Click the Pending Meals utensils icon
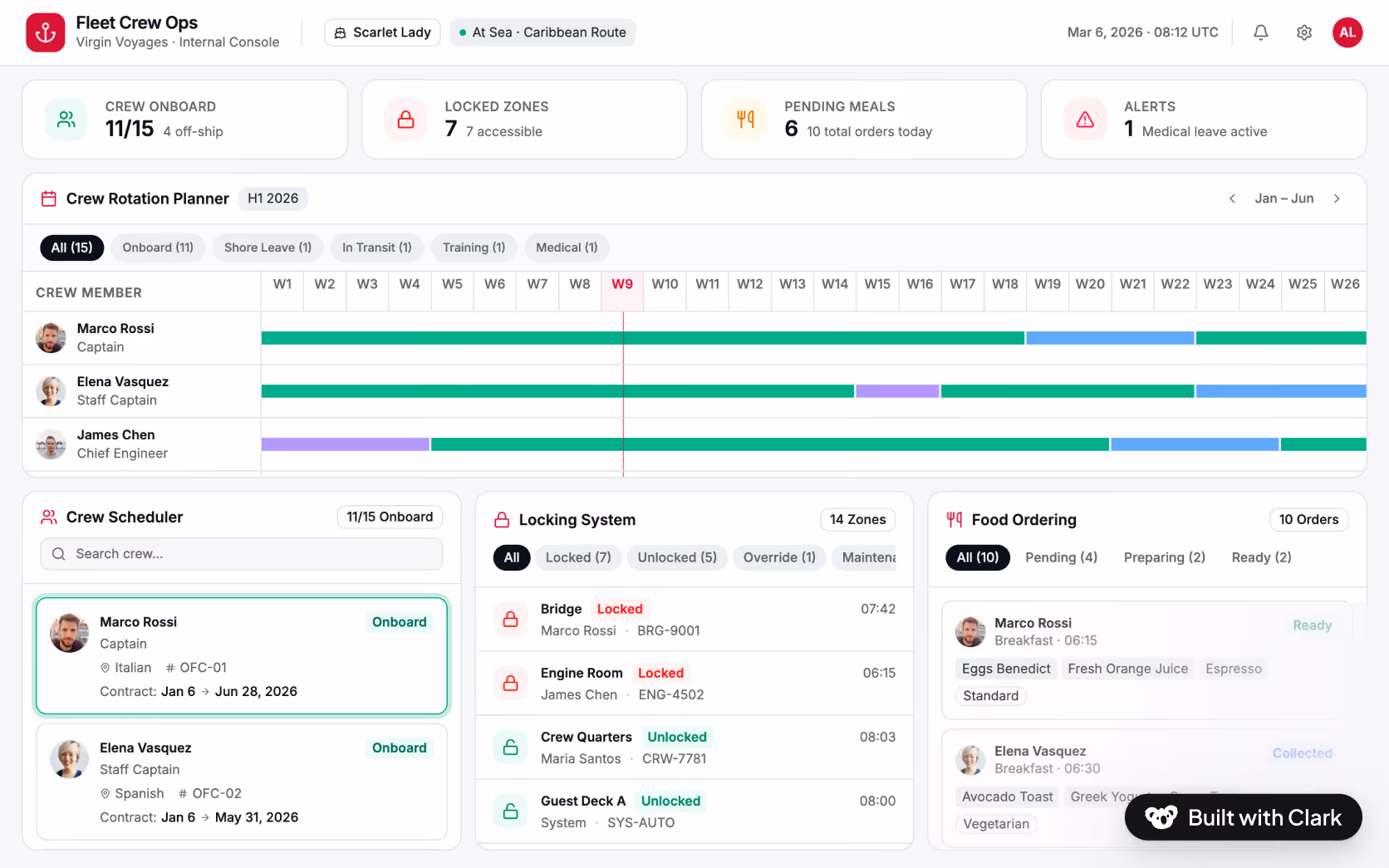The image size is (1389, 868). pyautogui.click(x=745, y=119)
